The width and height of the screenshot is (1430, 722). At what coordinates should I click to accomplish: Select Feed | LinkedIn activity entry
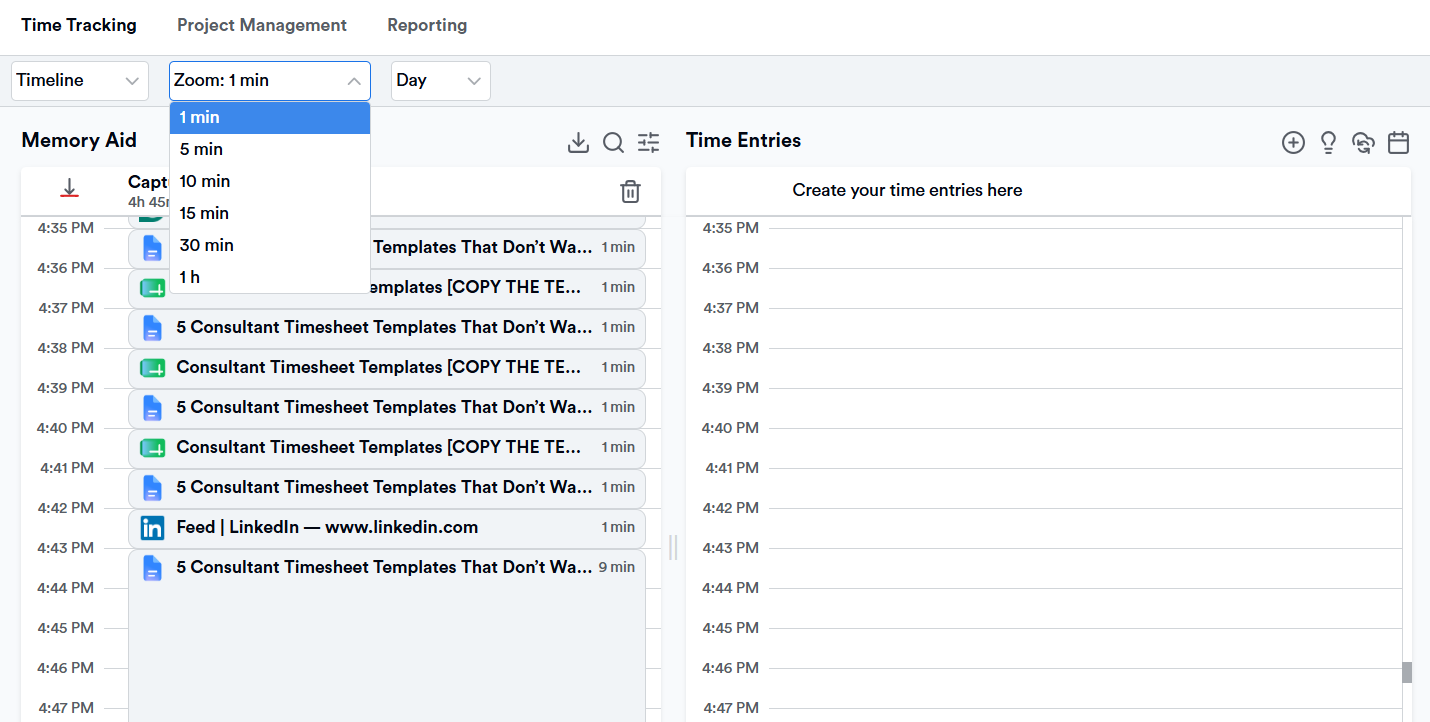(387, 528)
